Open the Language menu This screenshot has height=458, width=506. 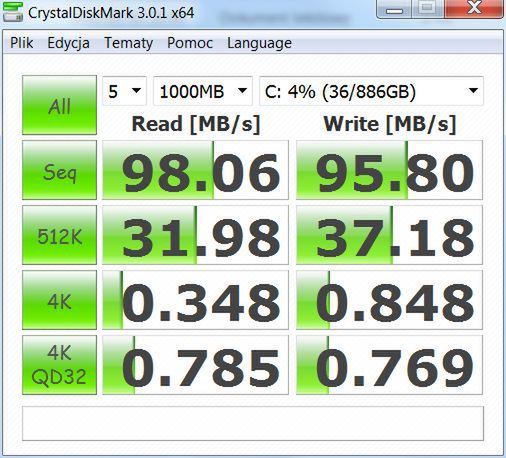tap(259, 43)
